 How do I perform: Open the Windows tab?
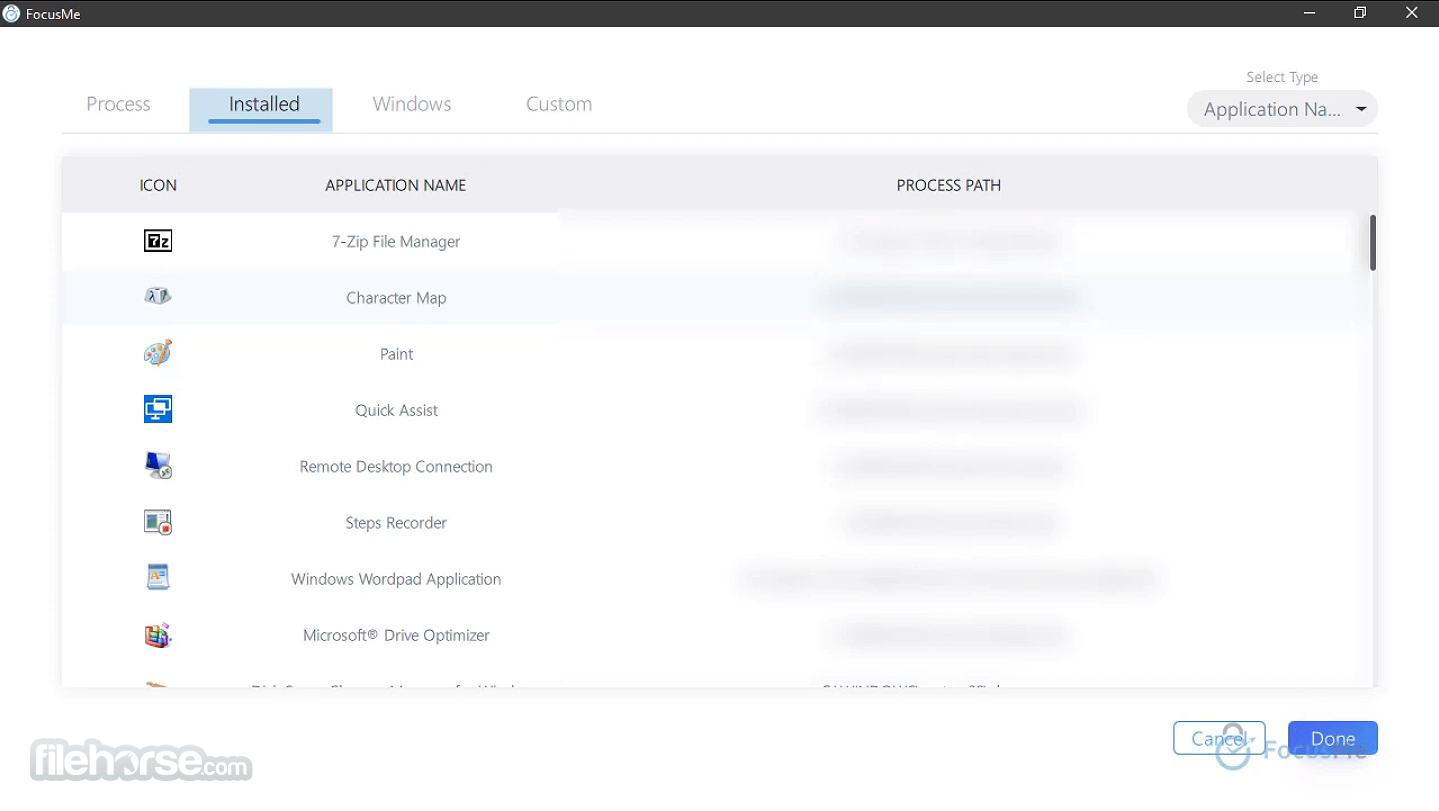click(x=412, y=104)
